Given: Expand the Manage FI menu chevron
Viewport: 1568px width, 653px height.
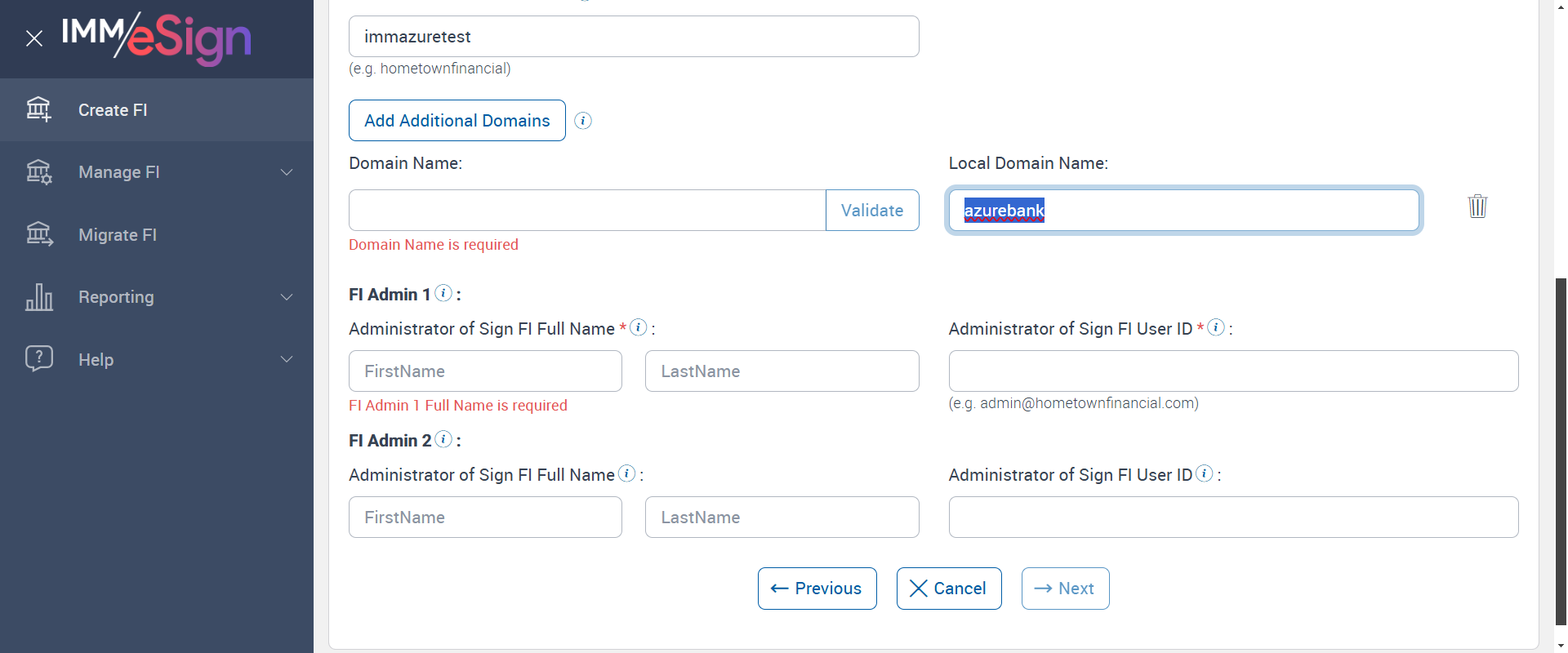Looking at the screenshot, I should pos(287,172).
